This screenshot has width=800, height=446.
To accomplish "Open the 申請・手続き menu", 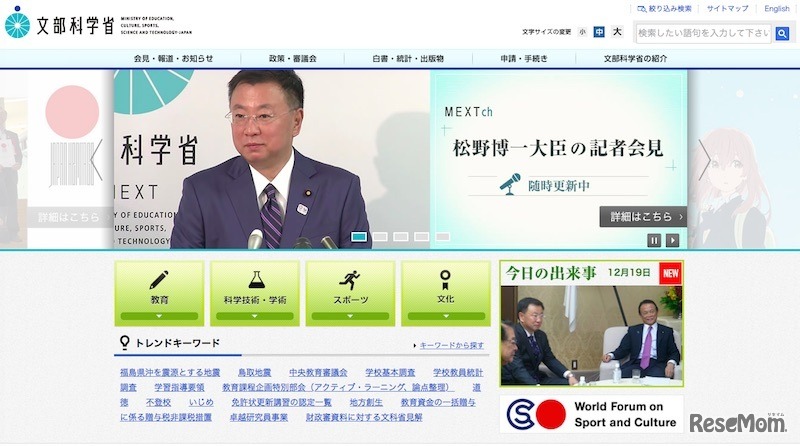I will tap(524, 59).
